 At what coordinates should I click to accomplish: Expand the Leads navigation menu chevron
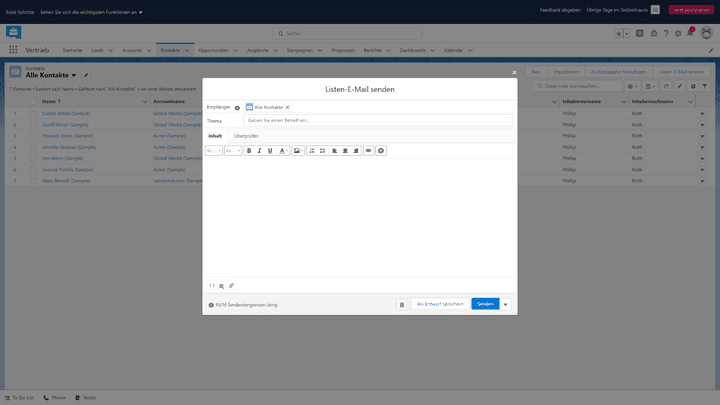coord(110,51)
